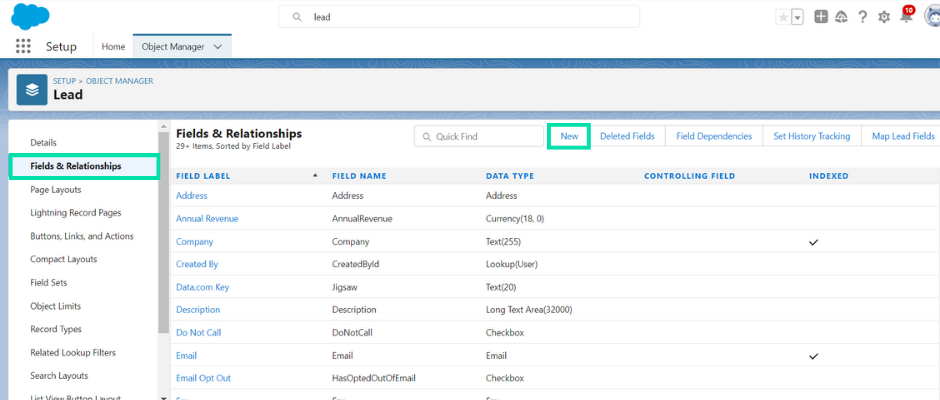Screen dimensions: 940x400
Task: Open the Setup gear icon
Action: click(884, 17)
